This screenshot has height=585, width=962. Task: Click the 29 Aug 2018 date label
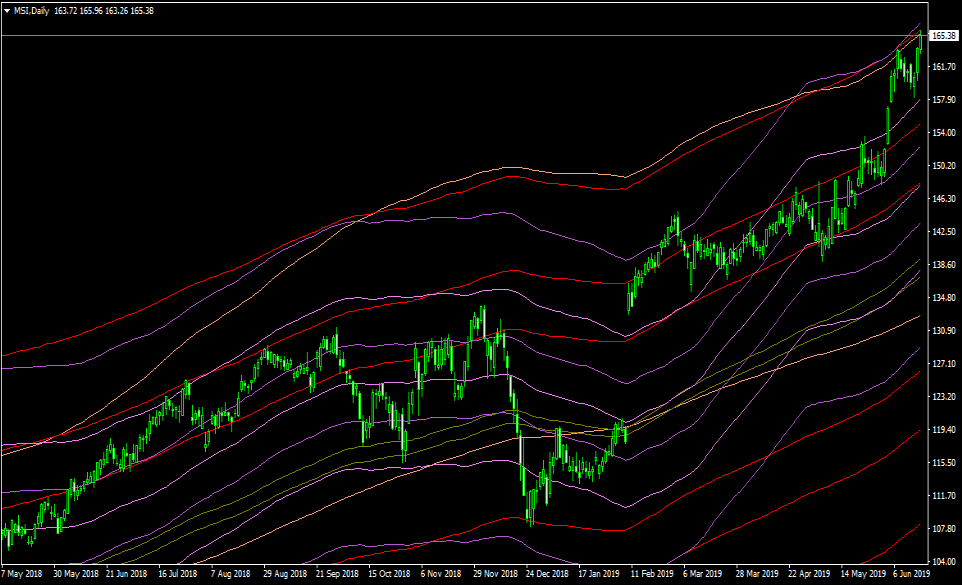point(284,575)
